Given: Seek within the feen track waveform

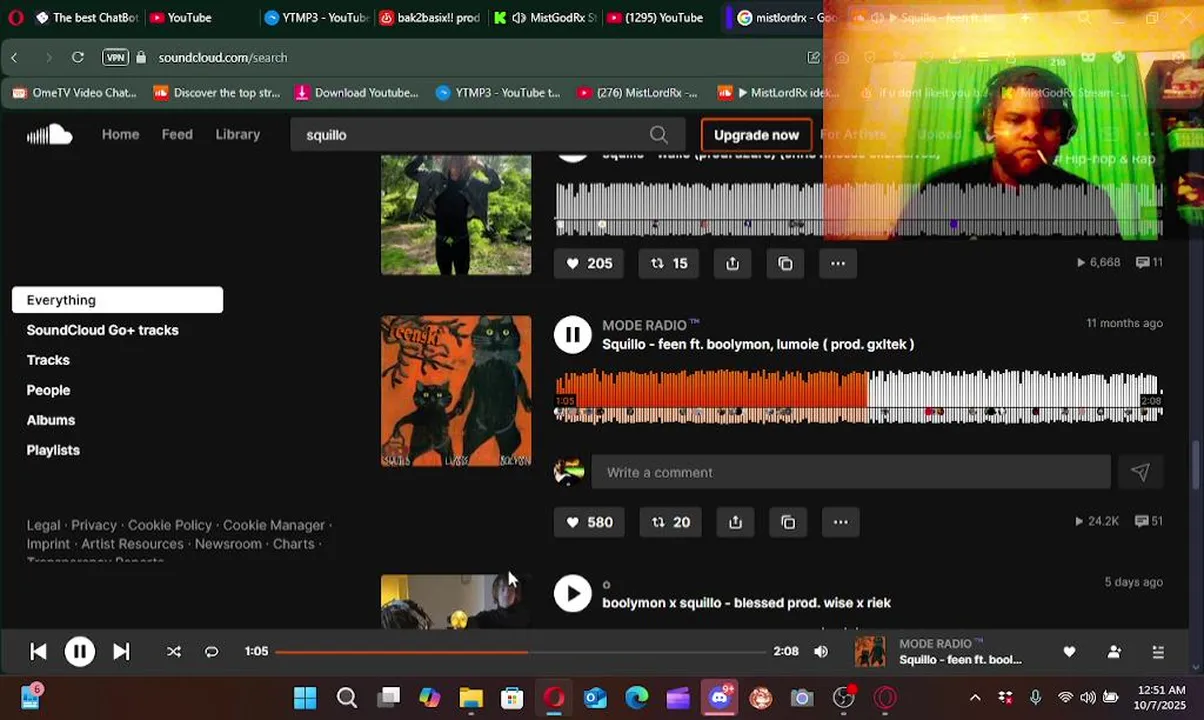Looking at the screenshot, I should tap(858, 395).
